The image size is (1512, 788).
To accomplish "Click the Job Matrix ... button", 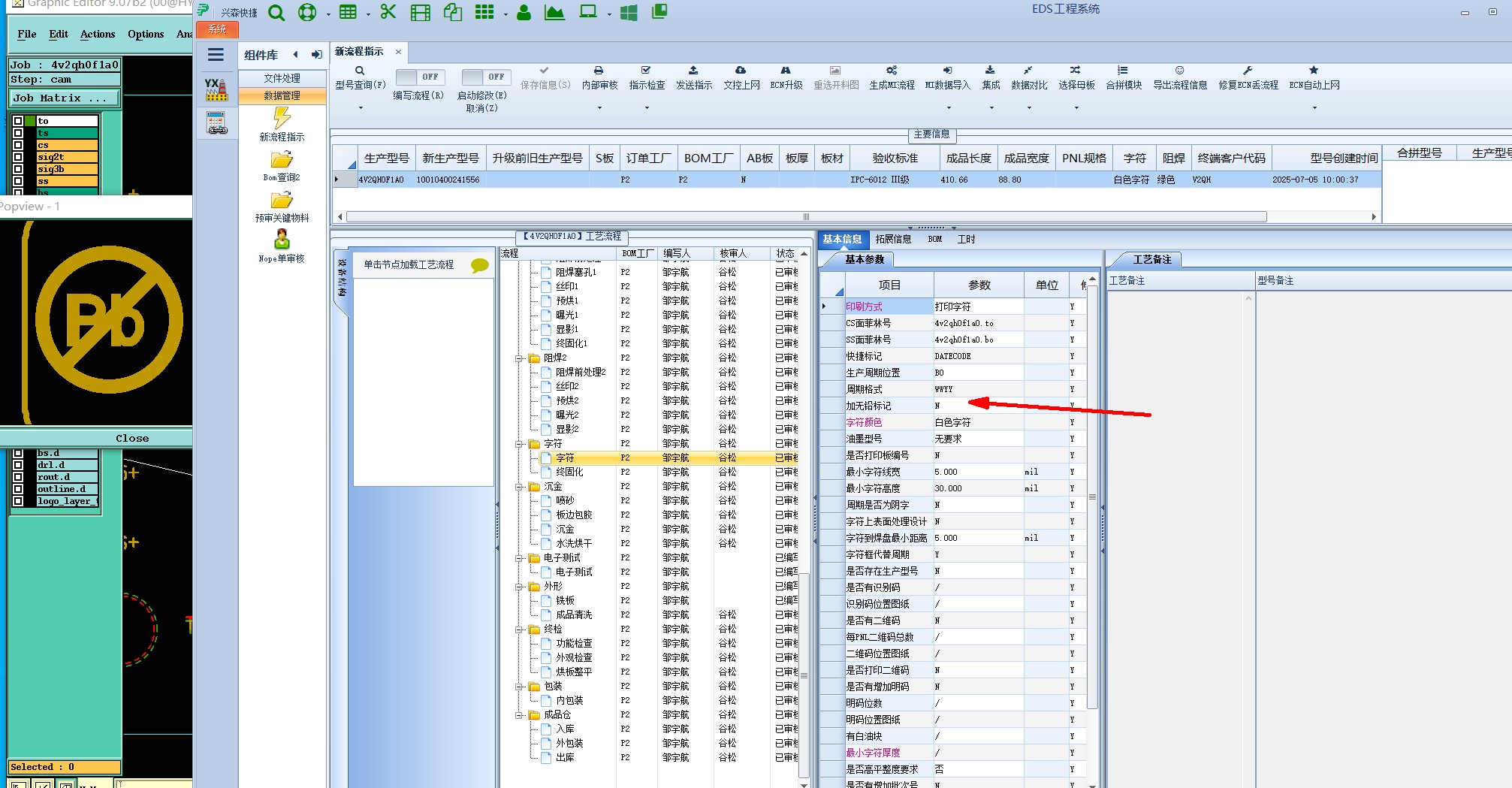I will pyautogui.click(x=65, y=98).
